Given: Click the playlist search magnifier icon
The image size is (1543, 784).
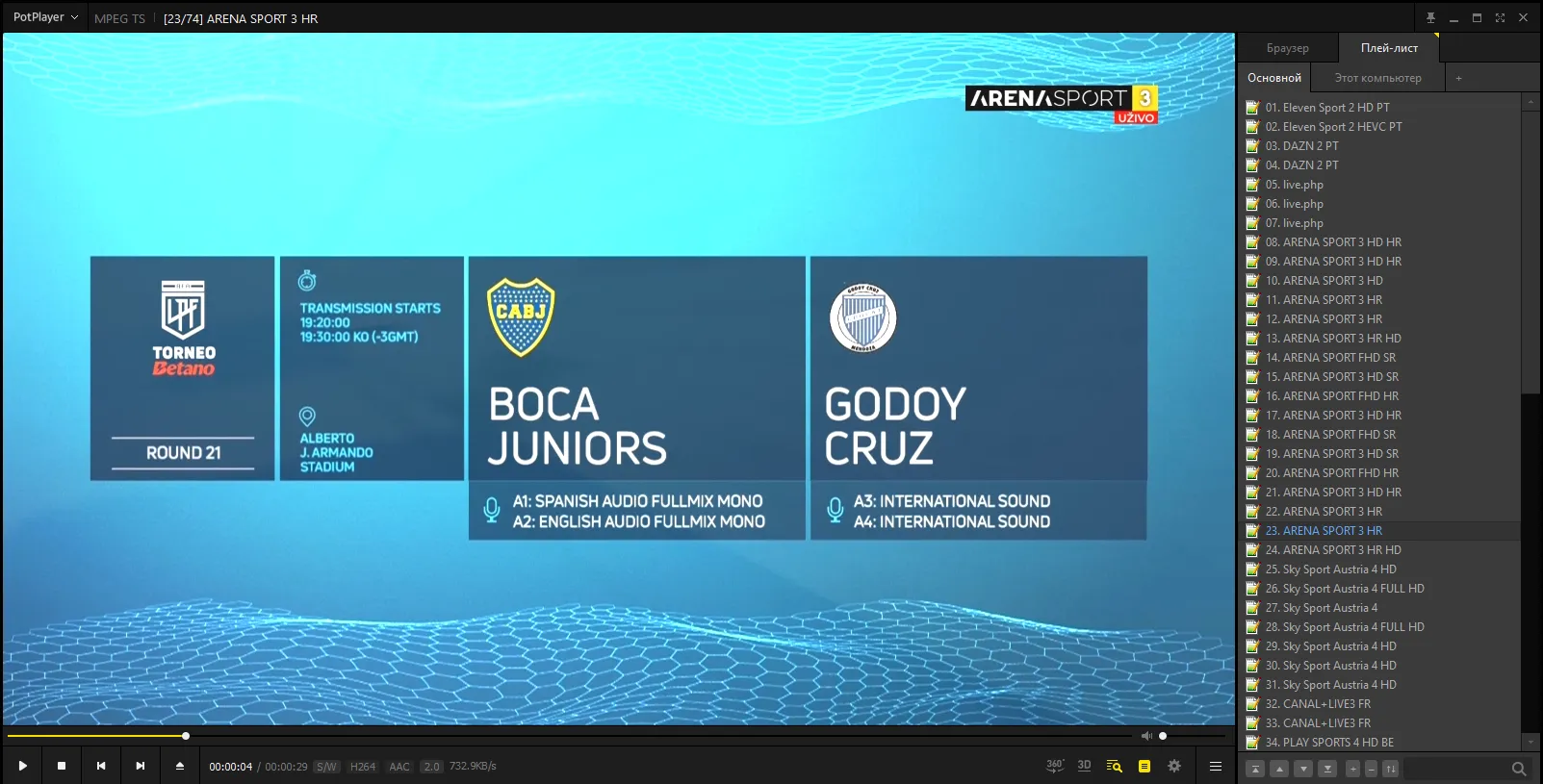Looking at the screenshot, I should (x=1519, y=769).
